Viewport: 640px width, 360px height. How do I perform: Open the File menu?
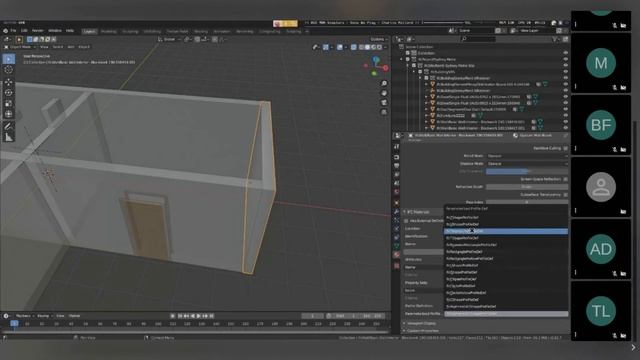point(13,31)
